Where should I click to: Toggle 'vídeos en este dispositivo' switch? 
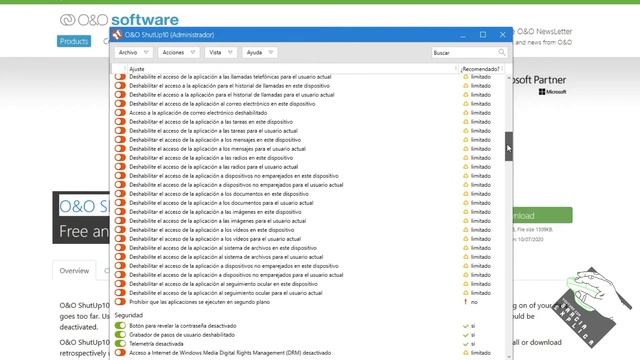pos(120,230)
